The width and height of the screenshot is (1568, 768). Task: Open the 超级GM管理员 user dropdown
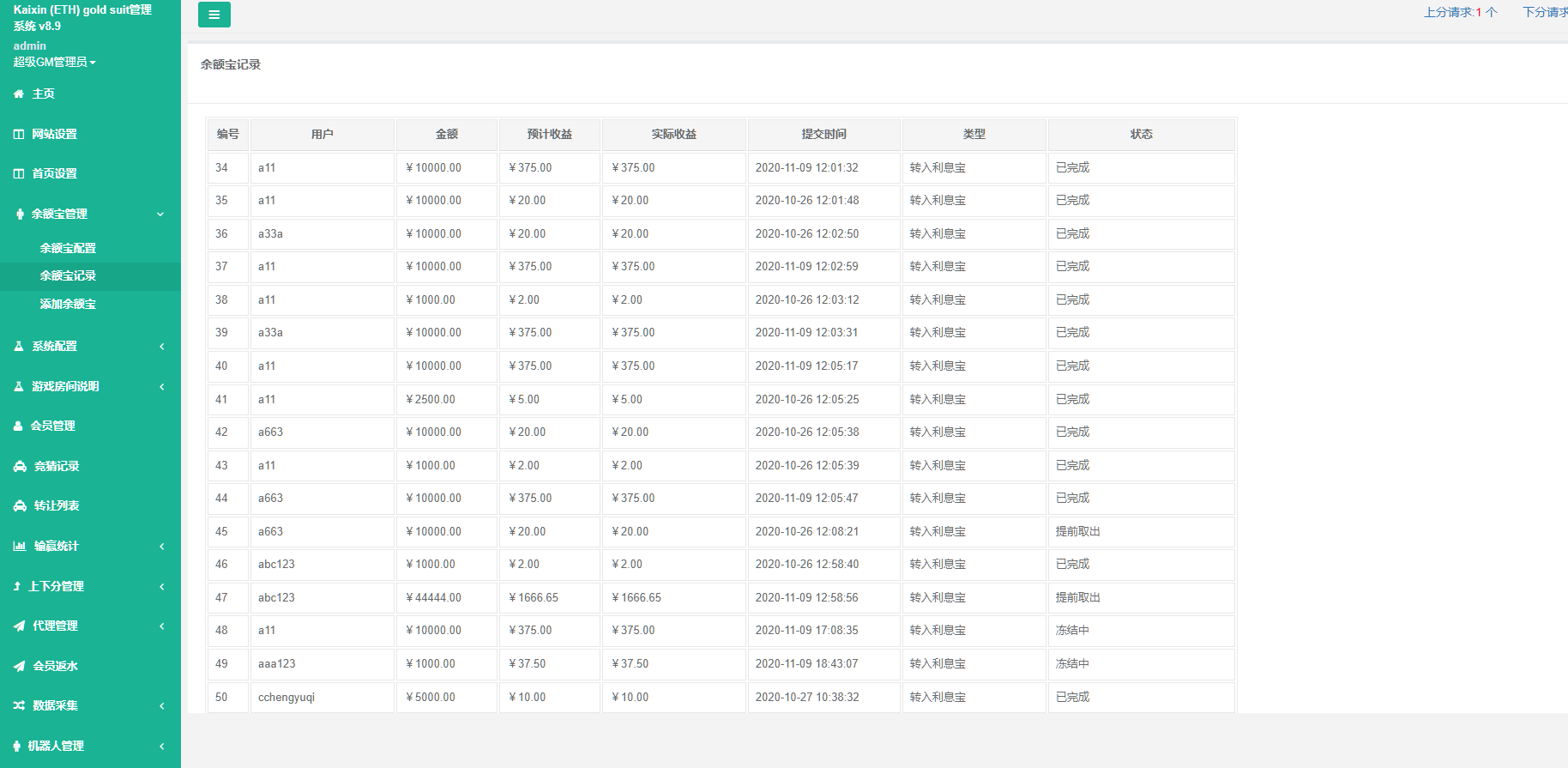point(54,62)
